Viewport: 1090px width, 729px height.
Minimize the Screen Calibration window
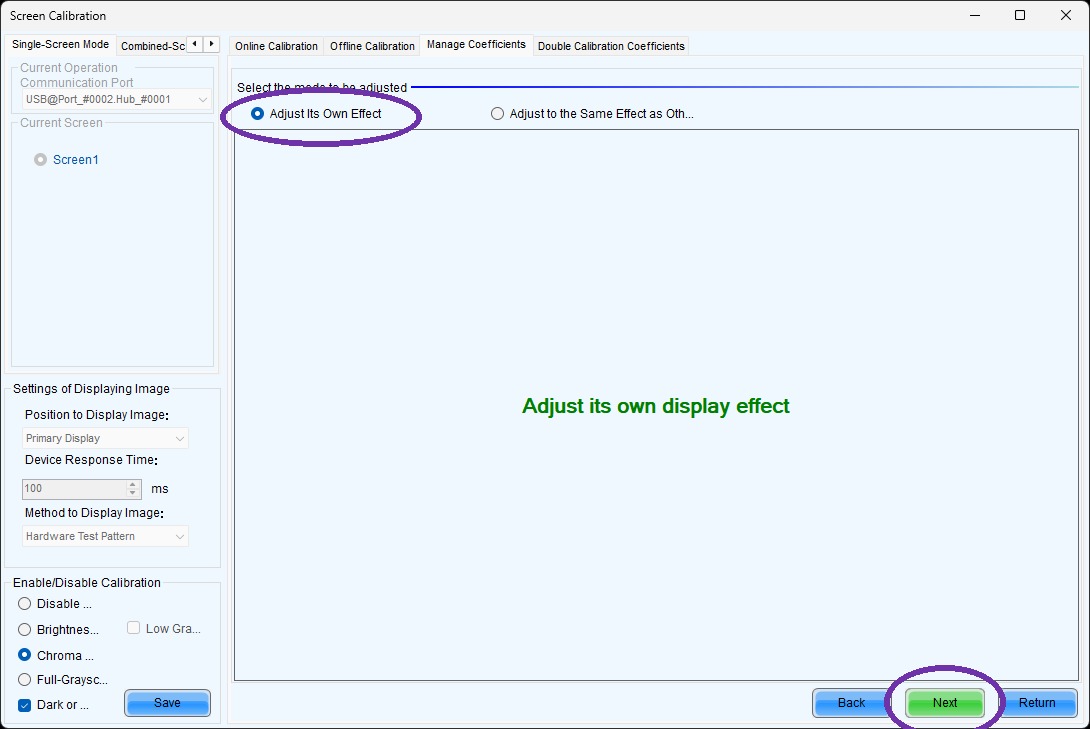pos(975,15)
